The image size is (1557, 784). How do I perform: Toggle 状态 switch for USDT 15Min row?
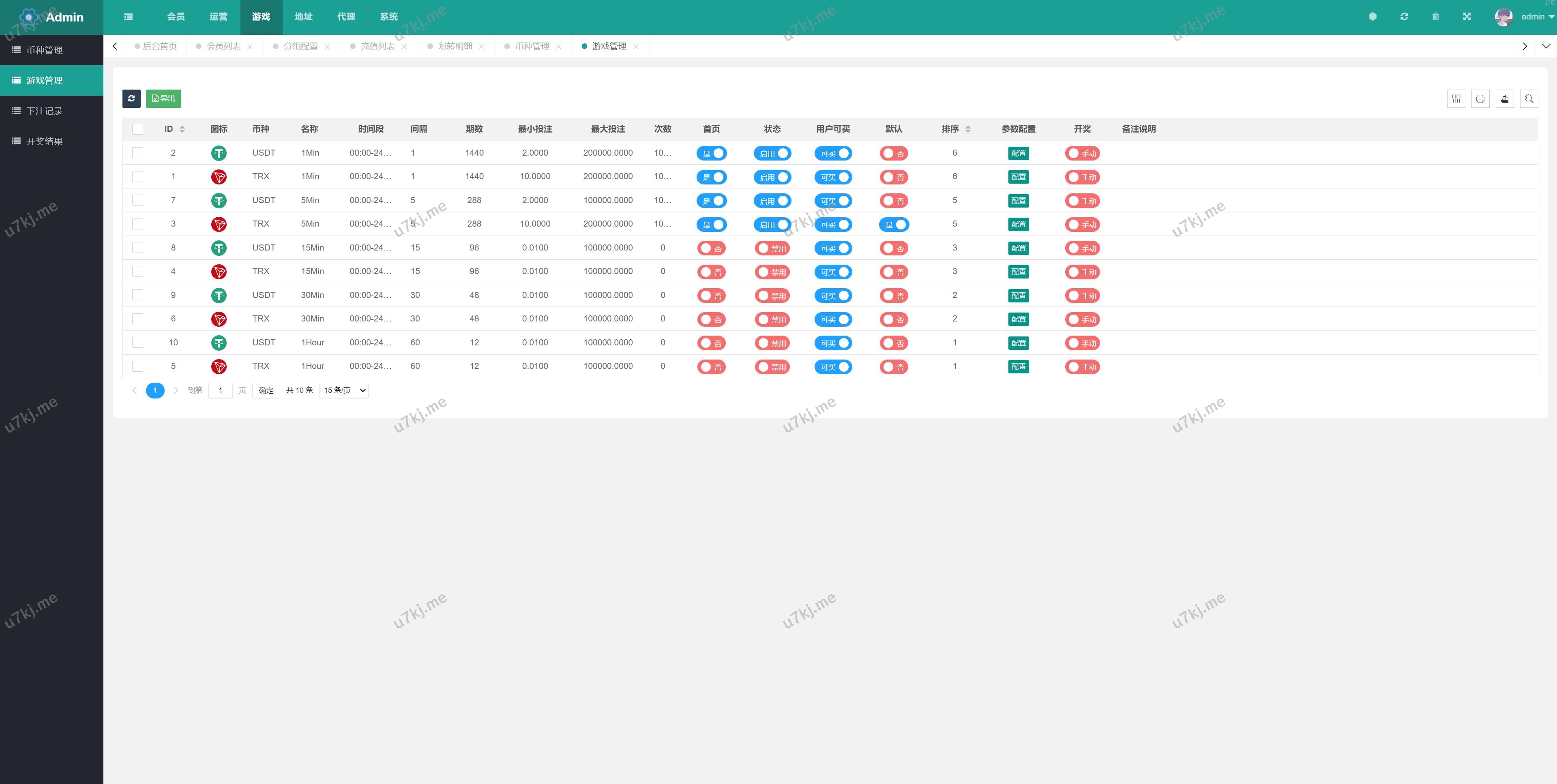tap(772, 248)
